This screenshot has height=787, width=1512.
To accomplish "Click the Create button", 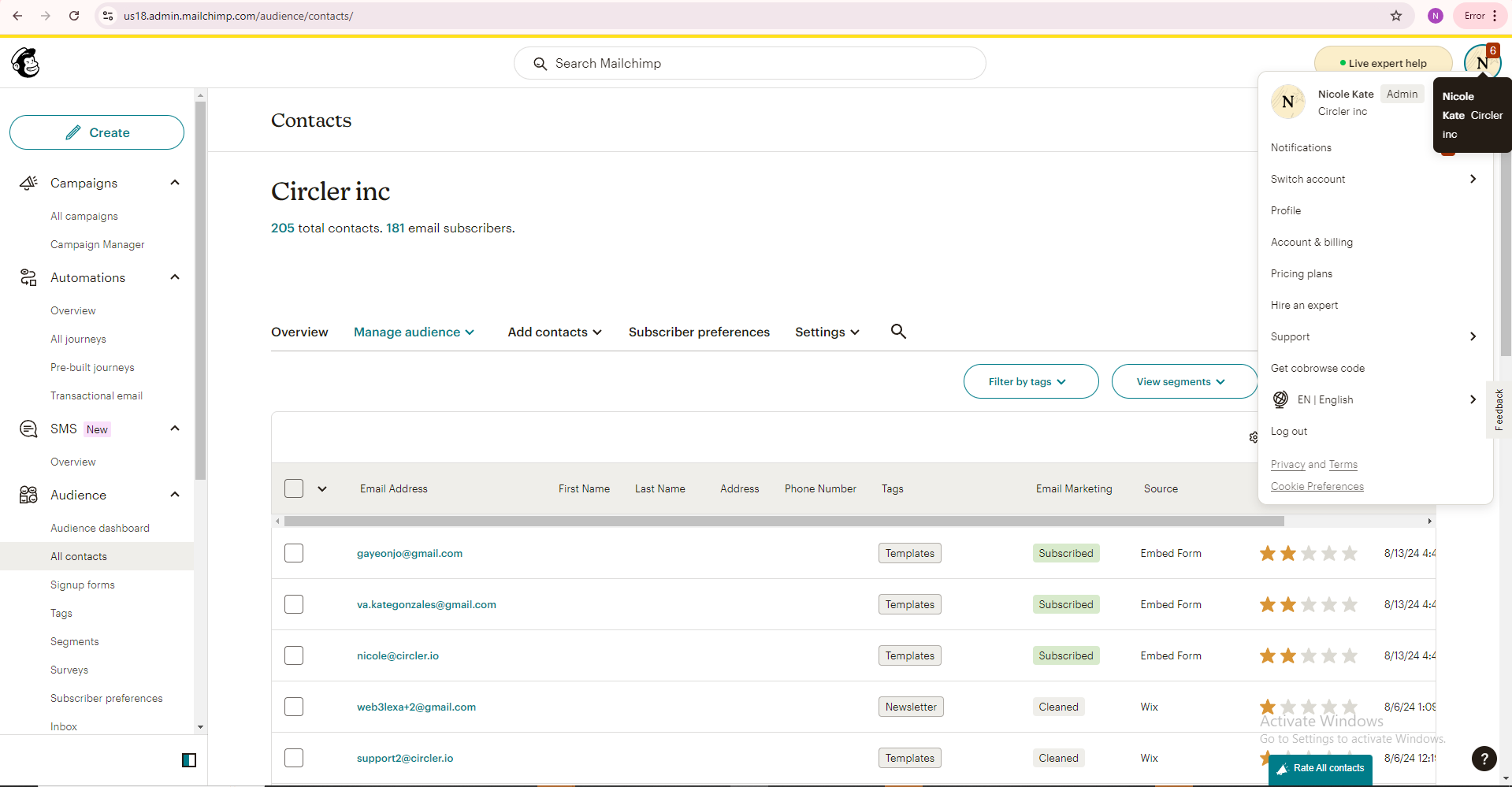I will pyautogui.click(x=97, y=132).
